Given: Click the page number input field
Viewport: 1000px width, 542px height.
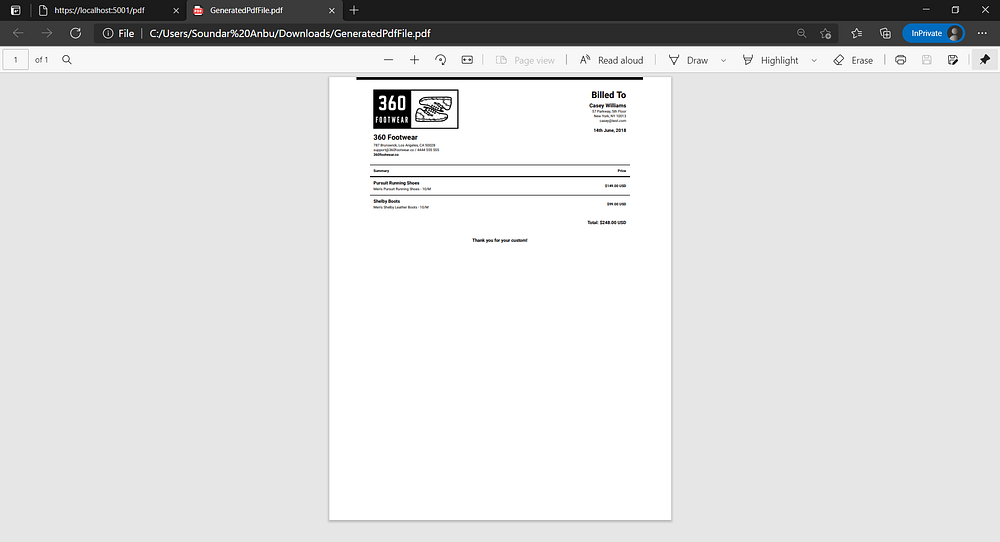Looking at the screenshot, I should (16, 60).
